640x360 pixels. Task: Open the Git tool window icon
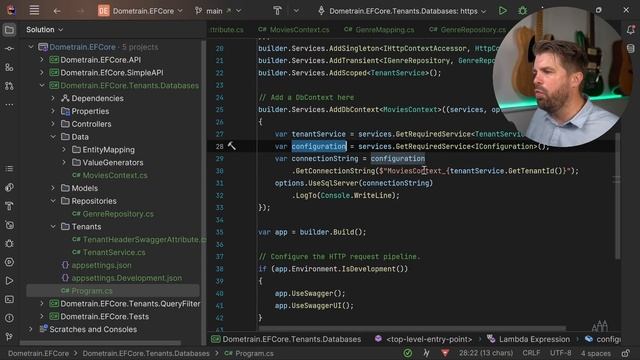[9, 337]
